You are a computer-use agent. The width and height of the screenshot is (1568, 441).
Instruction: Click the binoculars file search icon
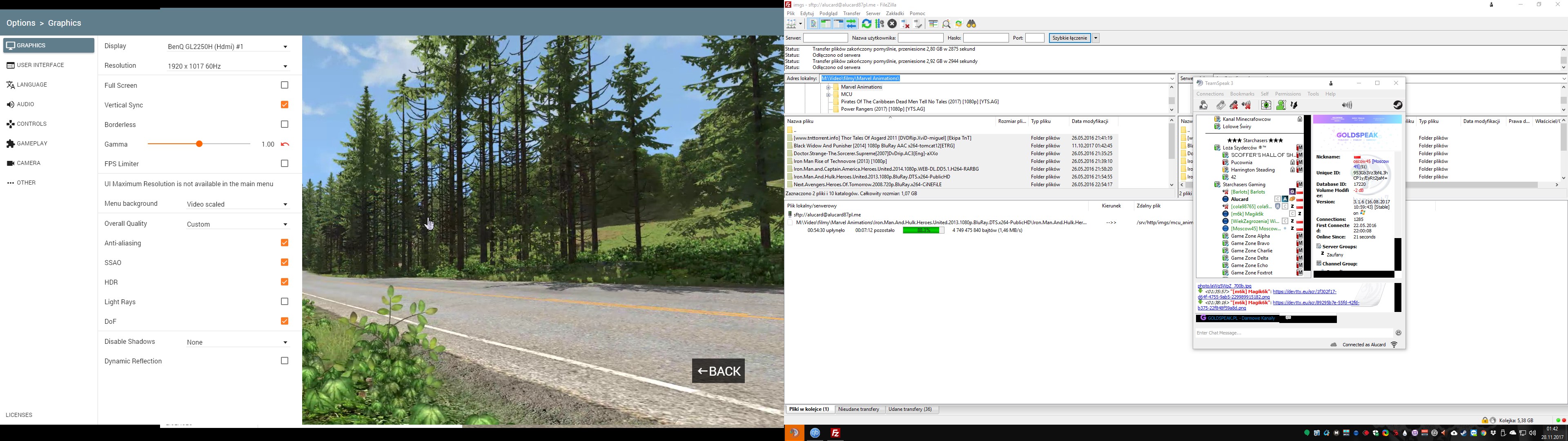tap(971, 24)
